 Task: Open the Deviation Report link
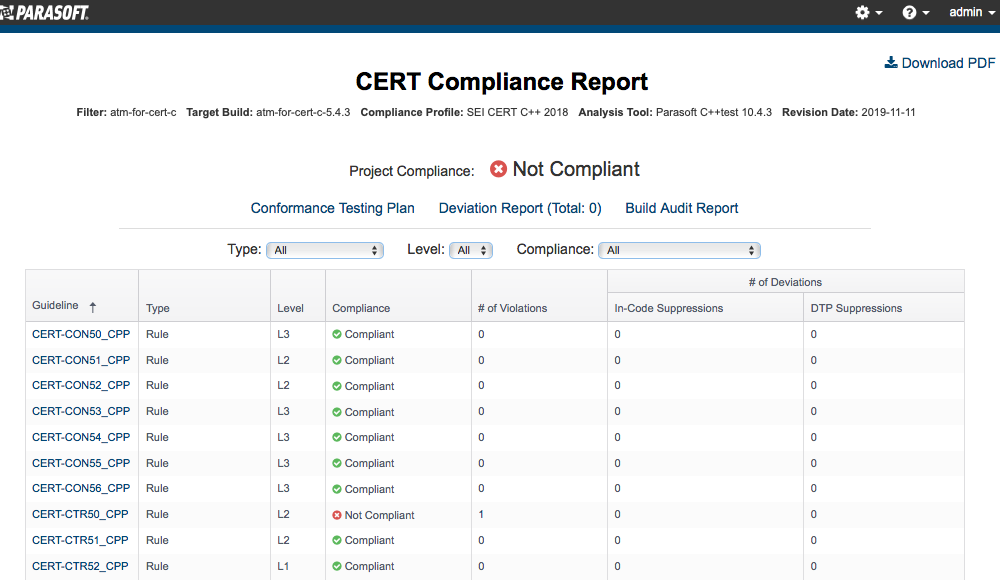520,208
